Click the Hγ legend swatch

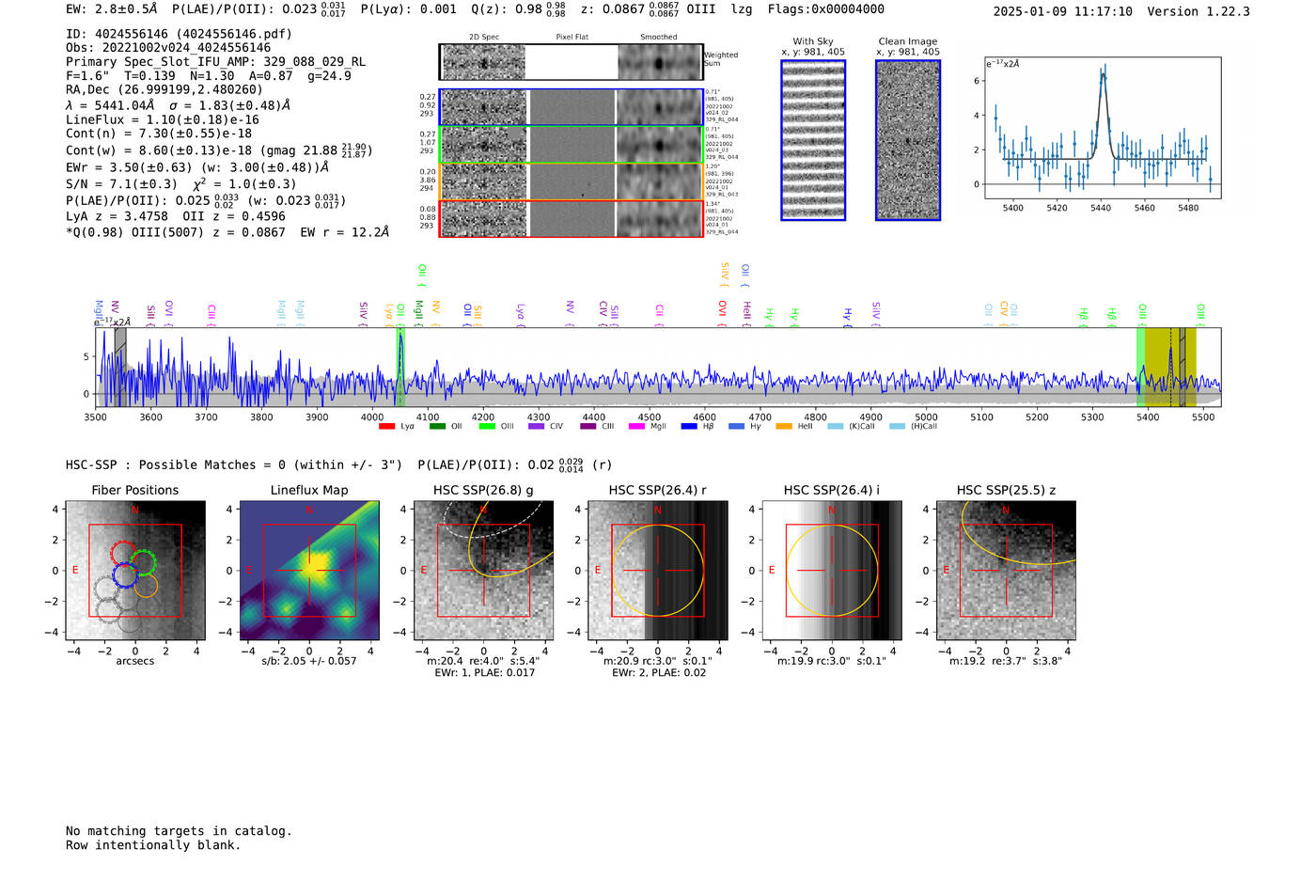736,427
